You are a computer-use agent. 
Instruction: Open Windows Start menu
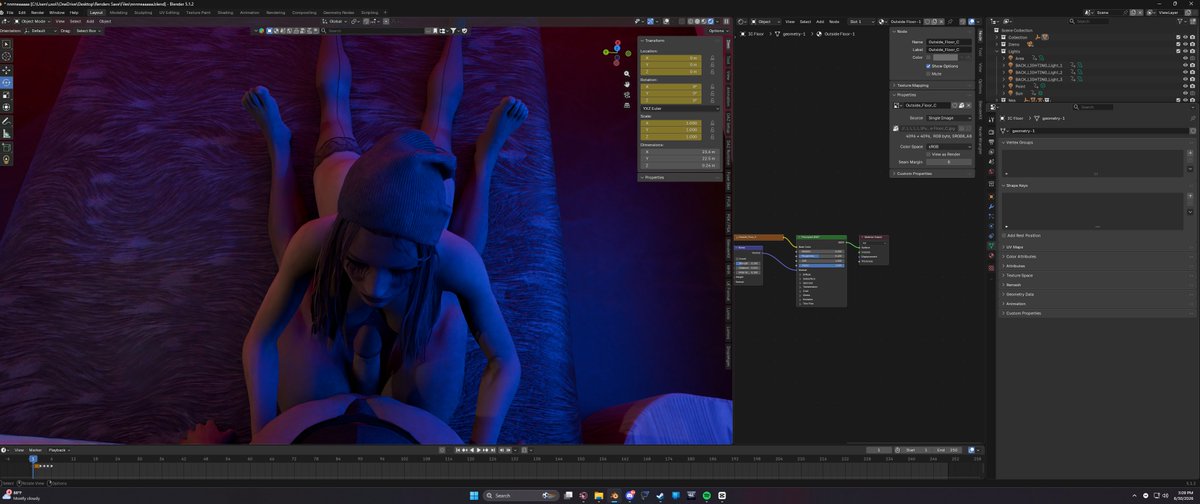[x=474, y=495]
